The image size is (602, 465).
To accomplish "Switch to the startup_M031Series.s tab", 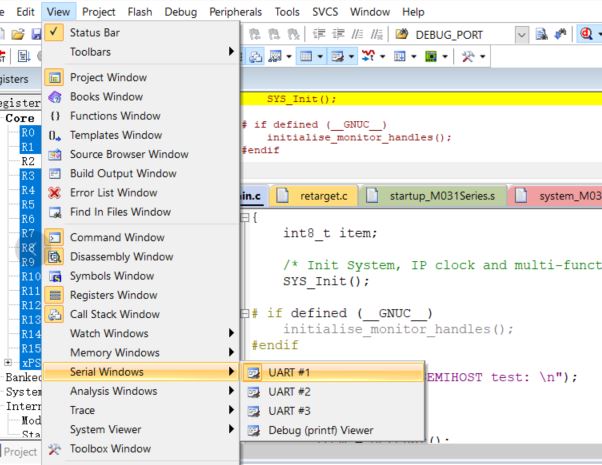I will point(433,196).
